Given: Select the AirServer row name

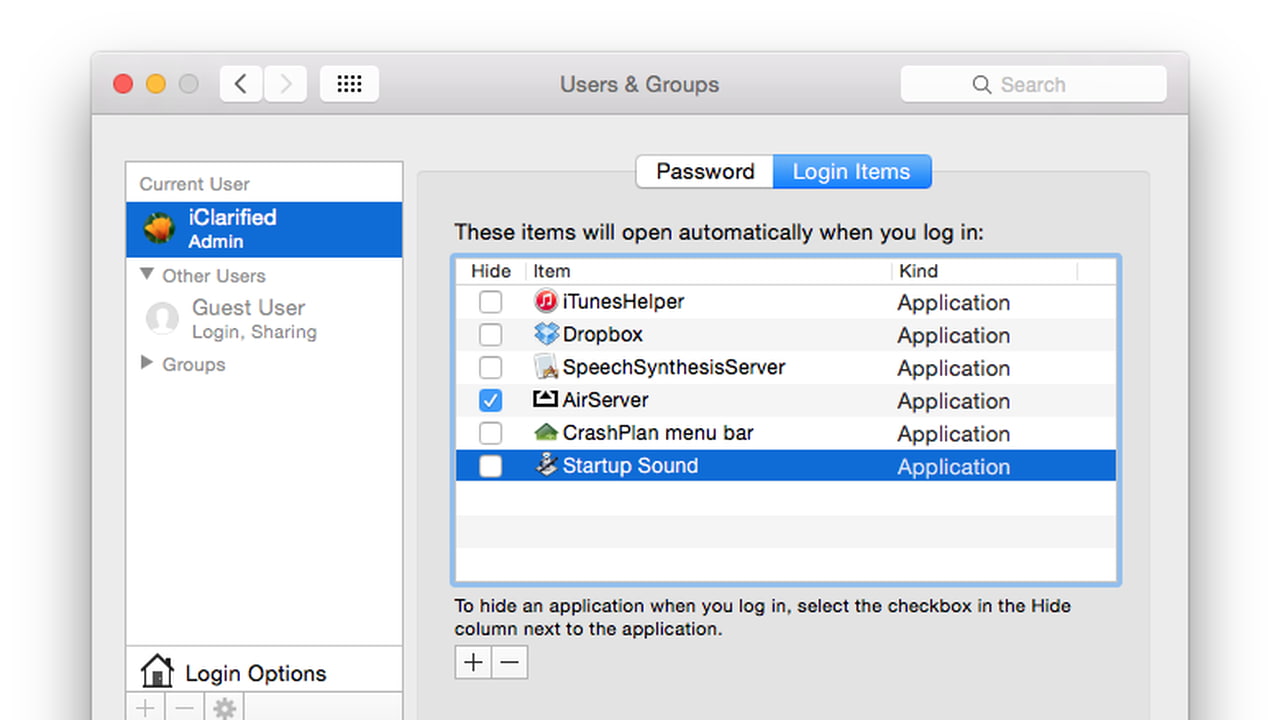Looking at the screenshot, I should 605,400.
